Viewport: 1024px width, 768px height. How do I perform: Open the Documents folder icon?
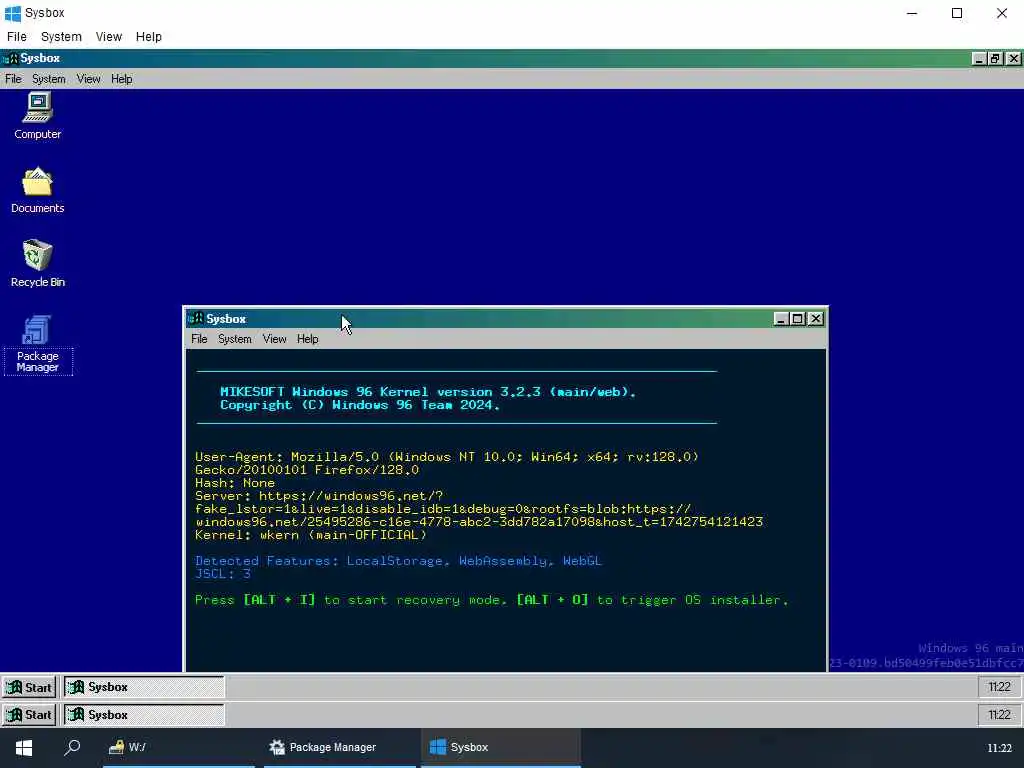click(x=37, y=190)
